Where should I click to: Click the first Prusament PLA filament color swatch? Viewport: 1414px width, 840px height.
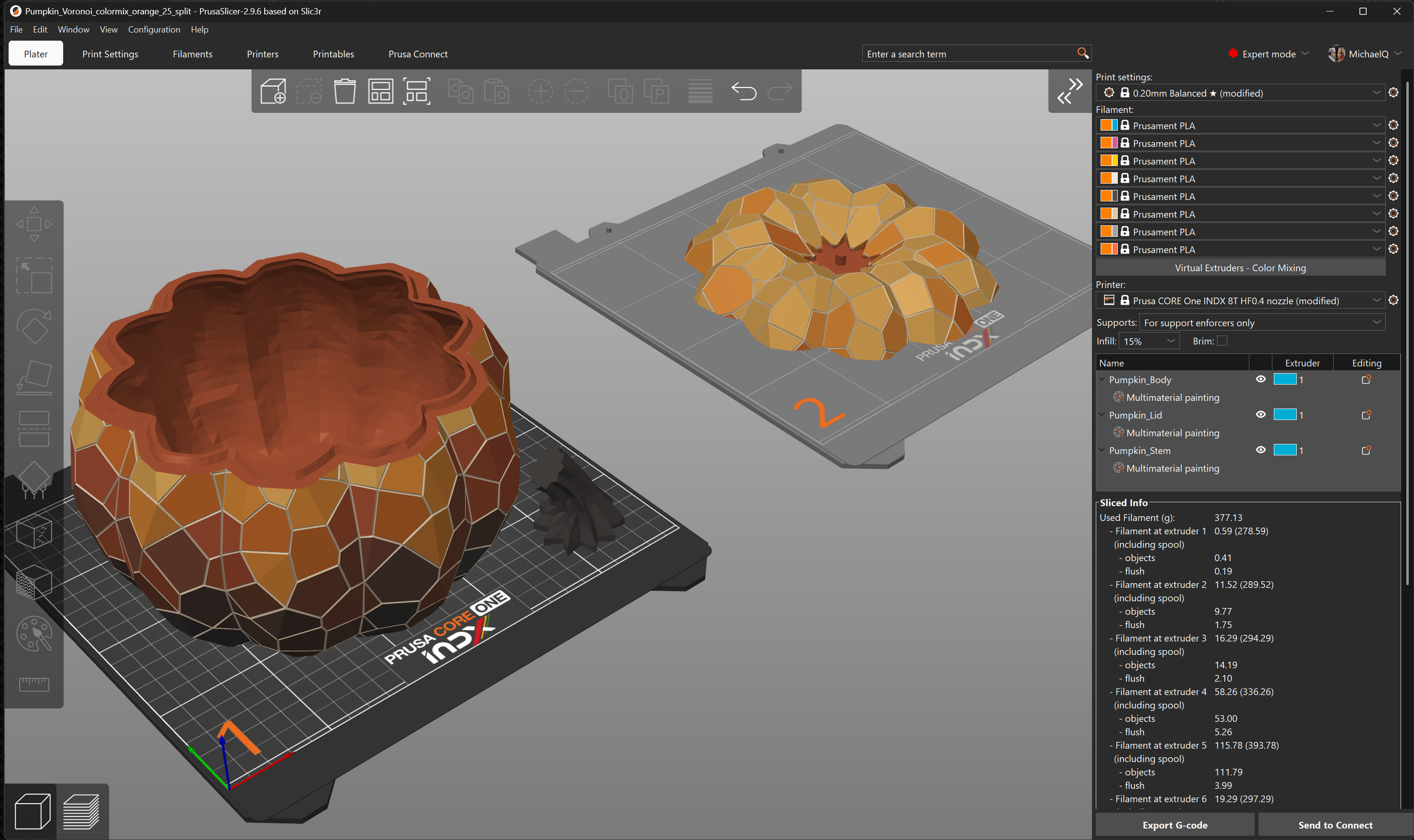coord(1108,125)
